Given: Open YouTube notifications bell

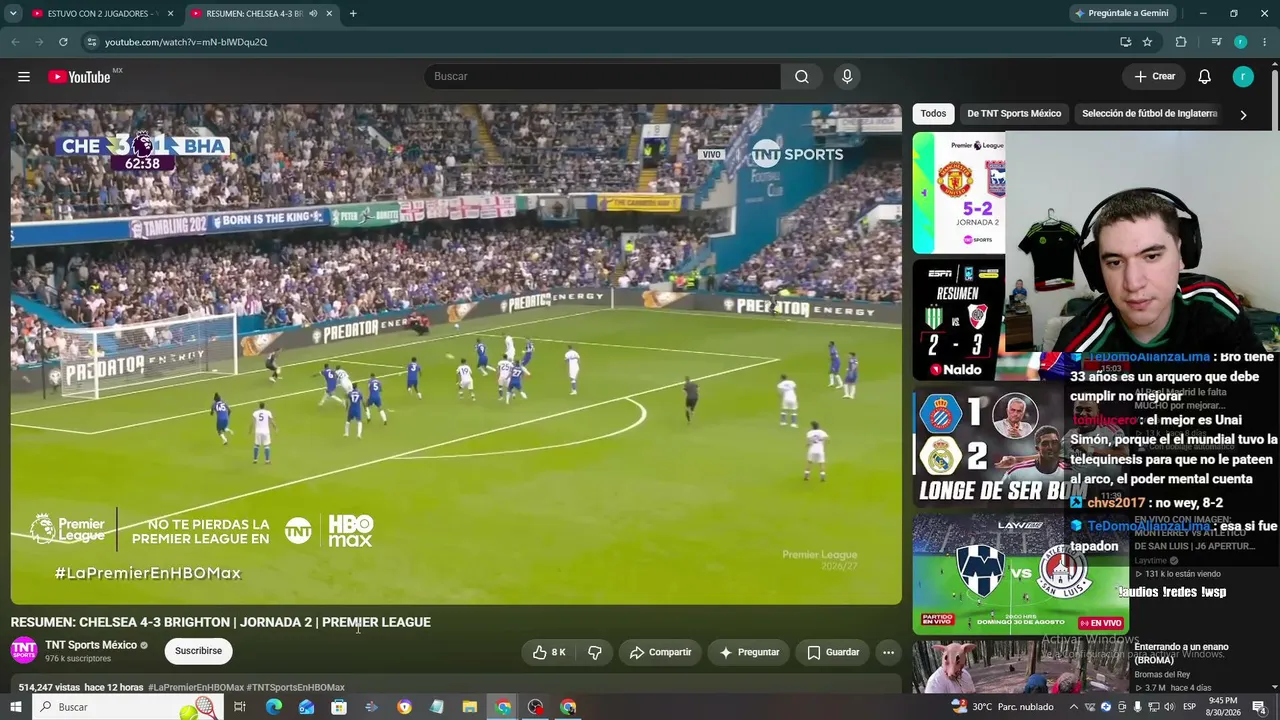Looking at the screenshot, I should click(1205, 77).
